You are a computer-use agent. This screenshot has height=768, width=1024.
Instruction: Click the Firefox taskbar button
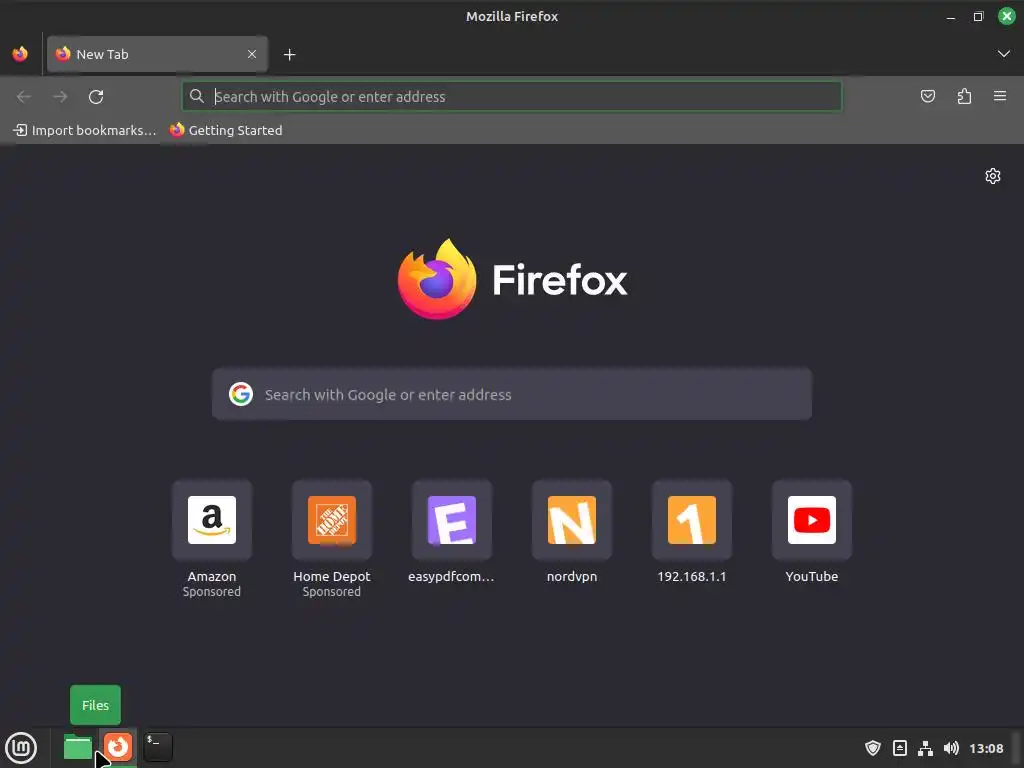tap(118, 747)
